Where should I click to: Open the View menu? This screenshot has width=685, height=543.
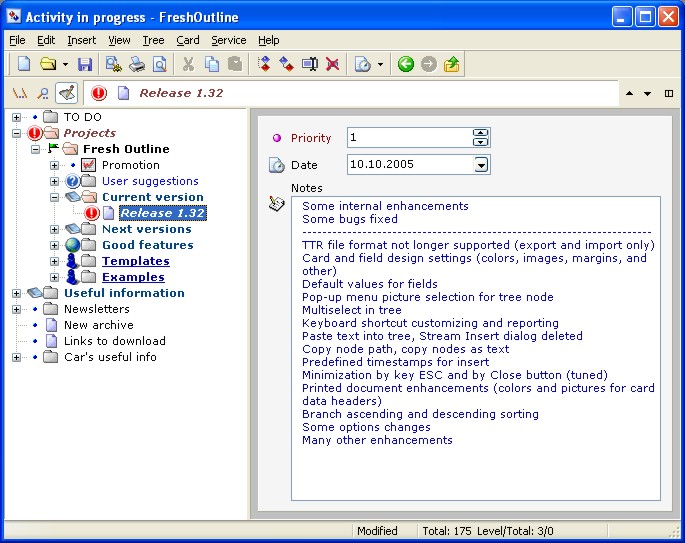(119, 40)
